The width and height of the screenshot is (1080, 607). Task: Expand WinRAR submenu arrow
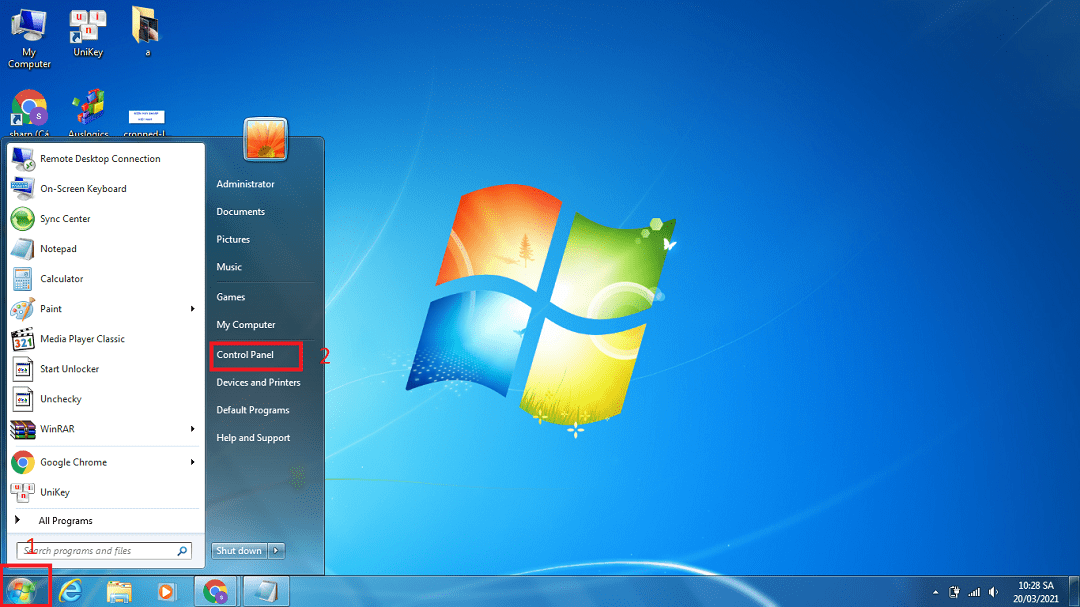192,429
